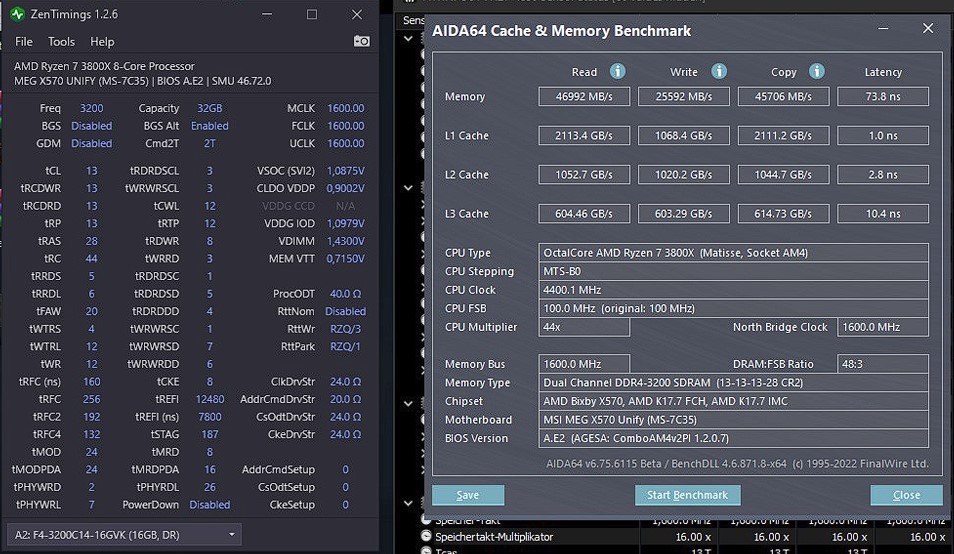Click the MEM VTT value 0,7150V

click(x=346, y=258)
